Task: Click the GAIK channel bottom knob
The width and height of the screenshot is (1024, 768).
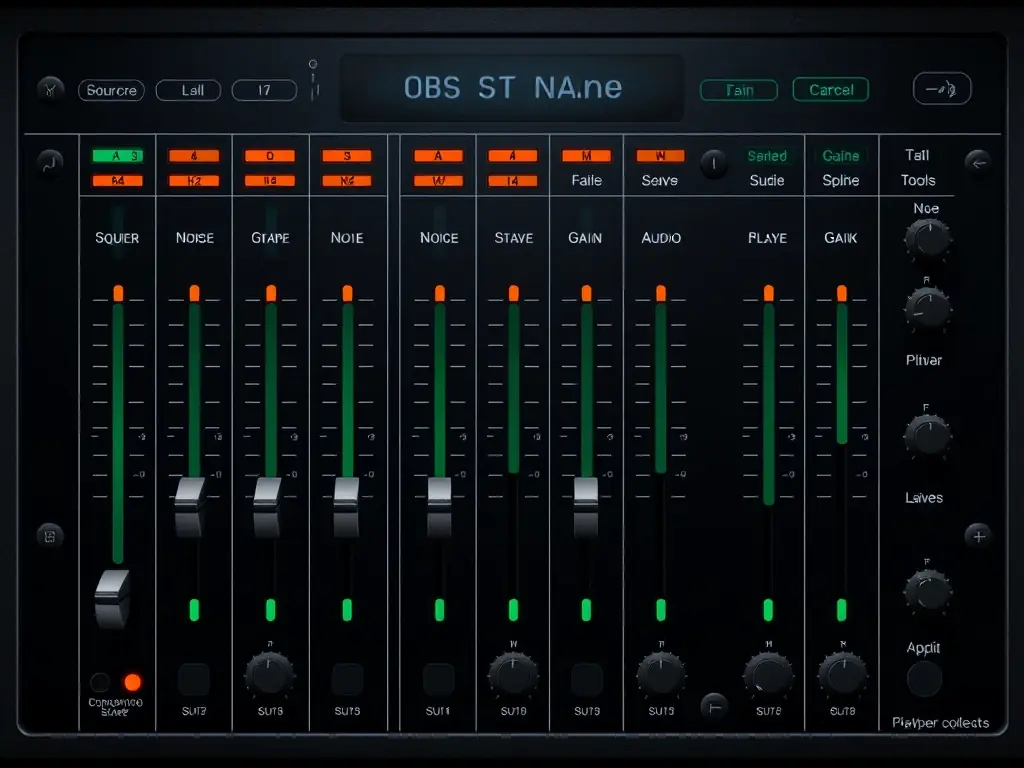Action: pos(842,675)
